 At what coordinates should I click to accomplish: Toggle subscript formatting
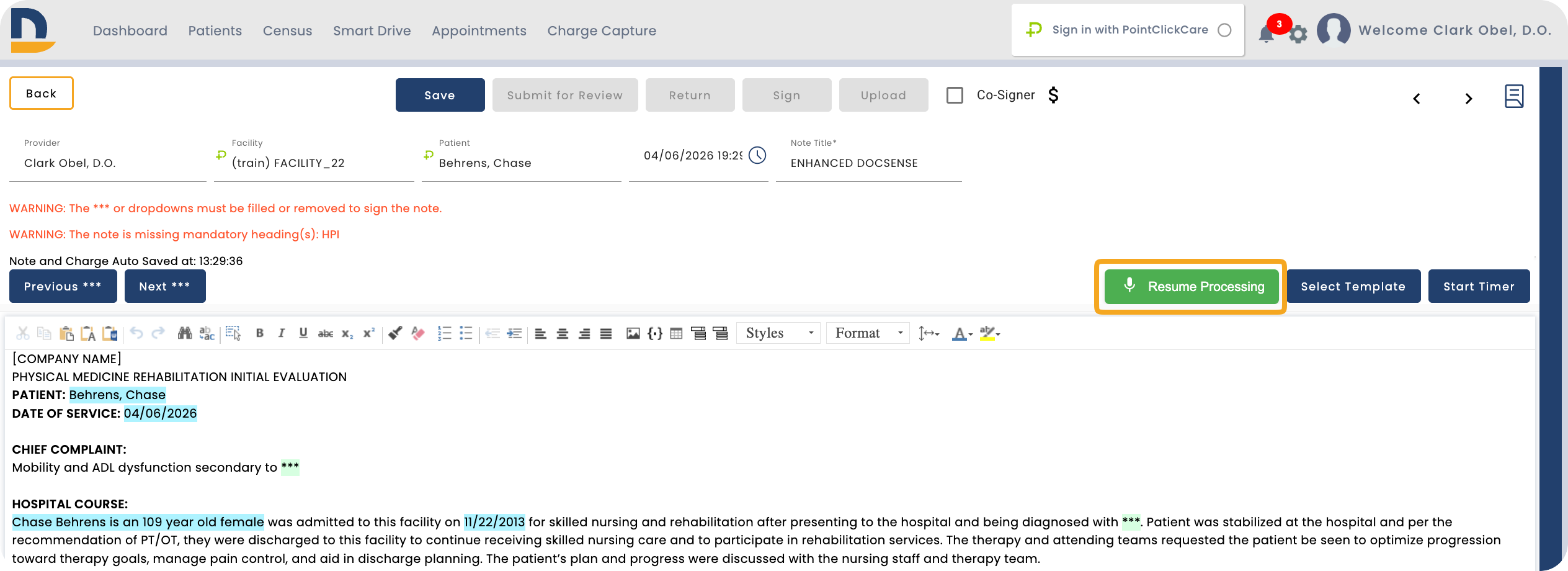[x=347, y=333]
